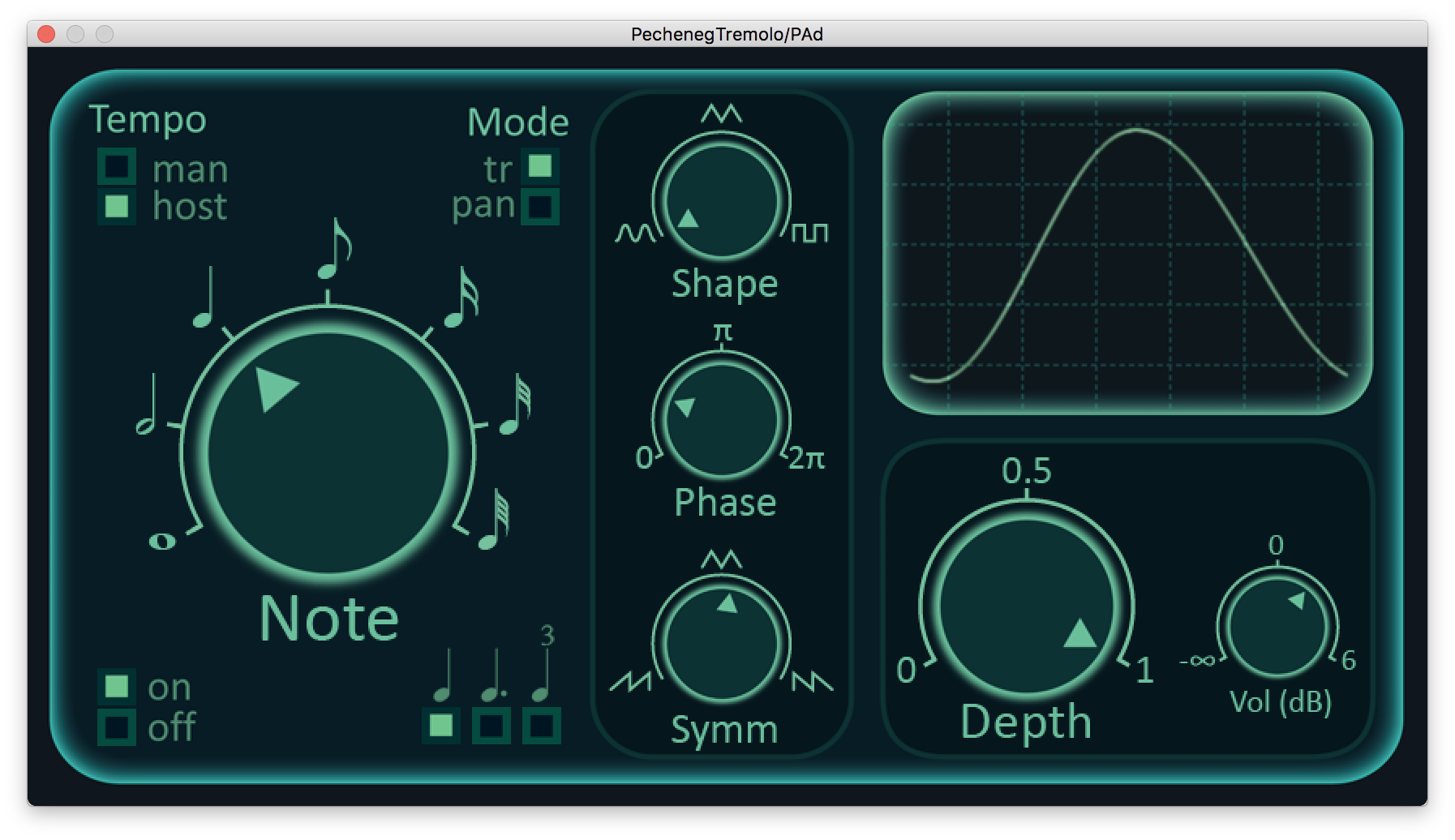Image resolution: width=1455 pixels, height=840 pixels.
Task: Click the sine wave icon left of Shape knob
Action: (635, 234)
